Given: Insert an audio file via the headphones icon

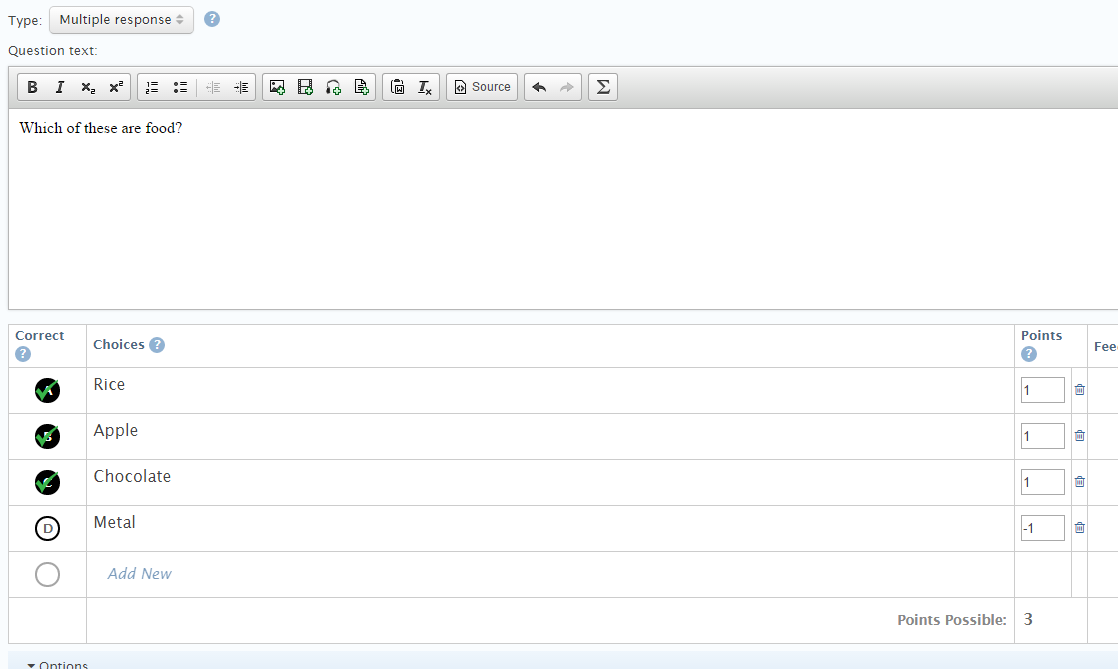Looking at the screenshot, I should (334, 87).
